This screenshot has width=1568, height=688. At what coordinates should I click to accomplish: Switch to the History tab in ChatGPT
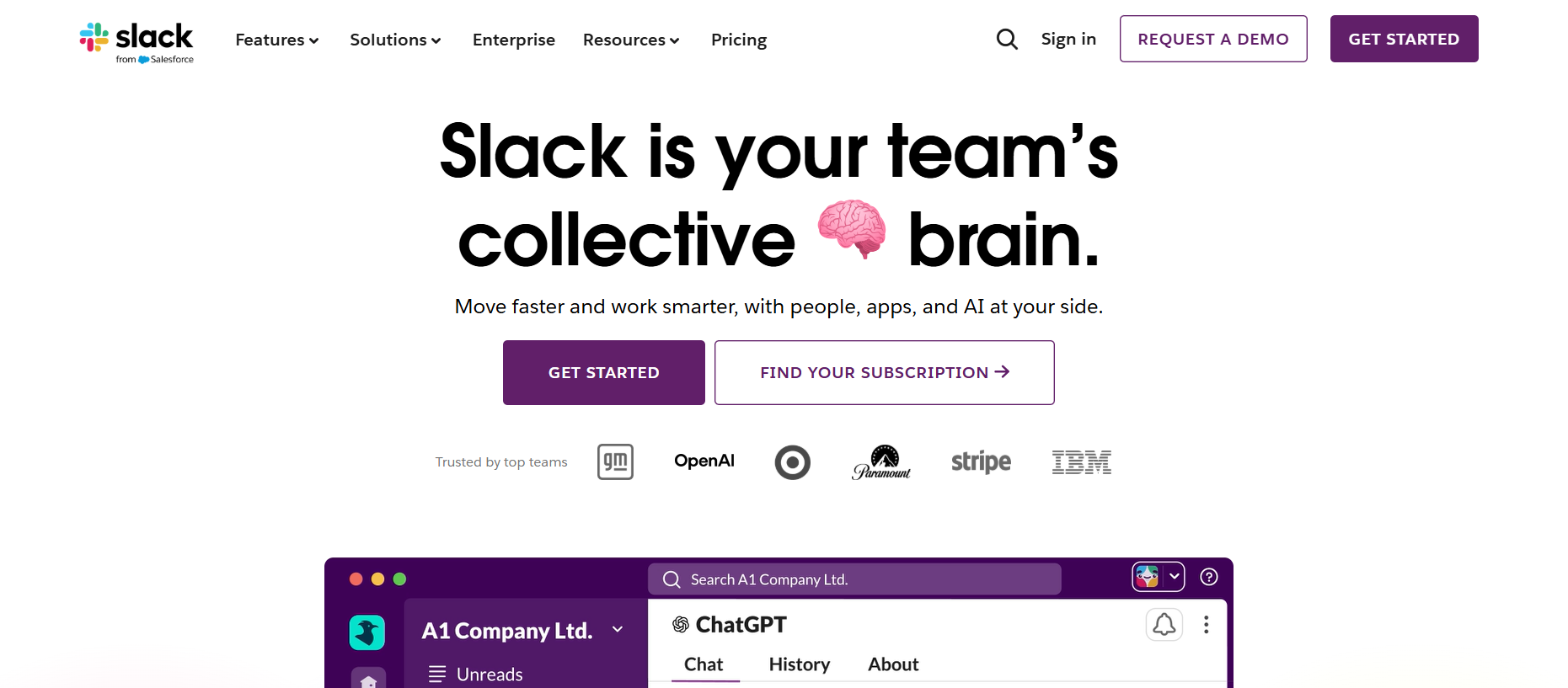799,664
